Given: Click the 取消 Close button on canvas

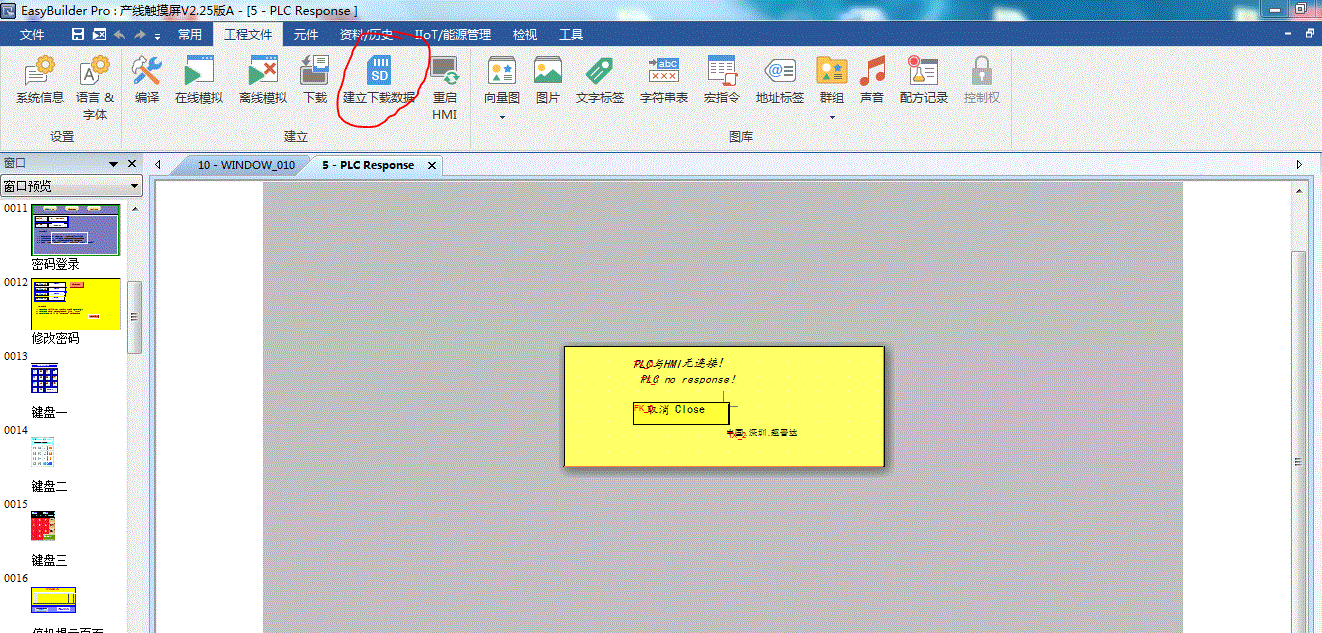Looking at the screenshot, I should (681, 411).
